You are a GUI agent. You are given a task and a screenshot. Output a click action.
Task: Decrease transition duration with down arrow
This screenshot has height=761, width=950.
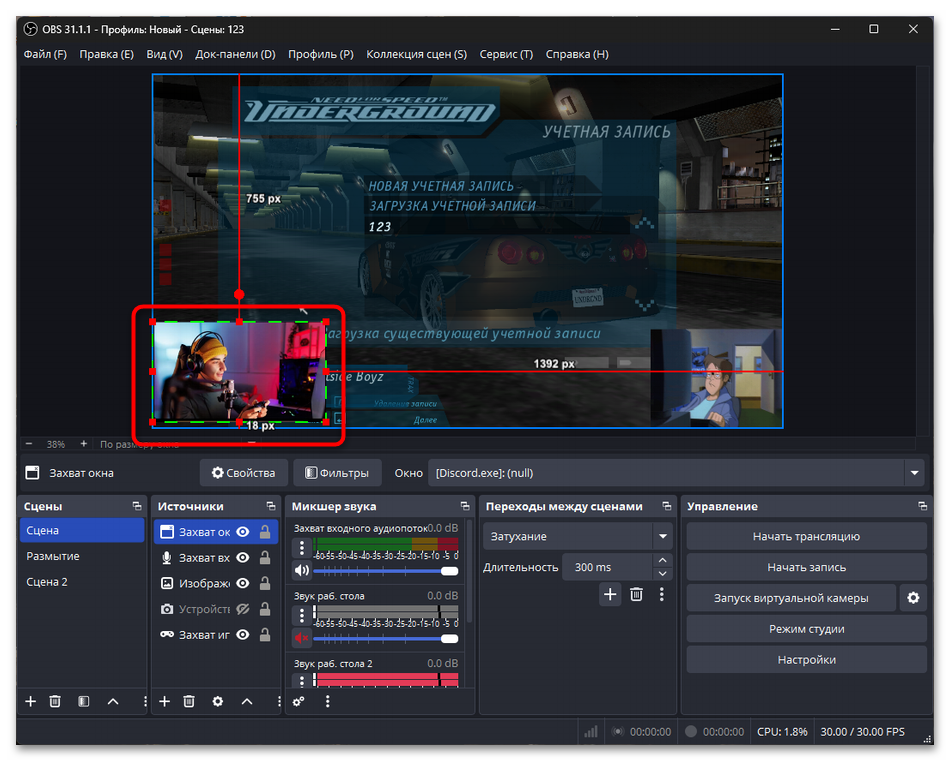662,574
